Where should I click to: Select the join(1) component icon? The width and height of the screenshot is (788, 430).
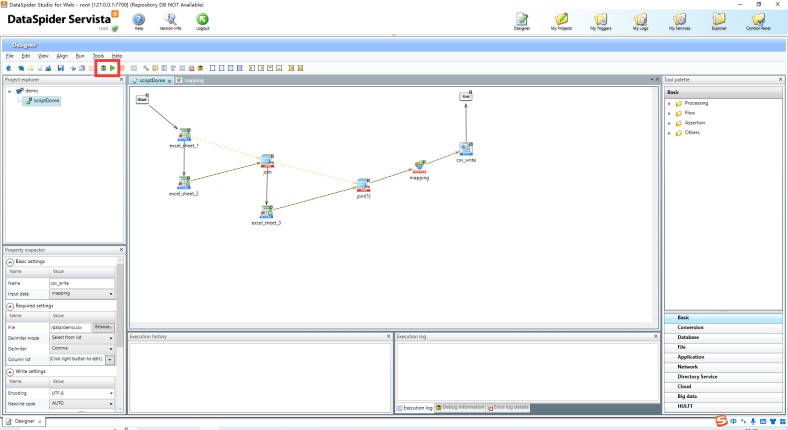363,185
